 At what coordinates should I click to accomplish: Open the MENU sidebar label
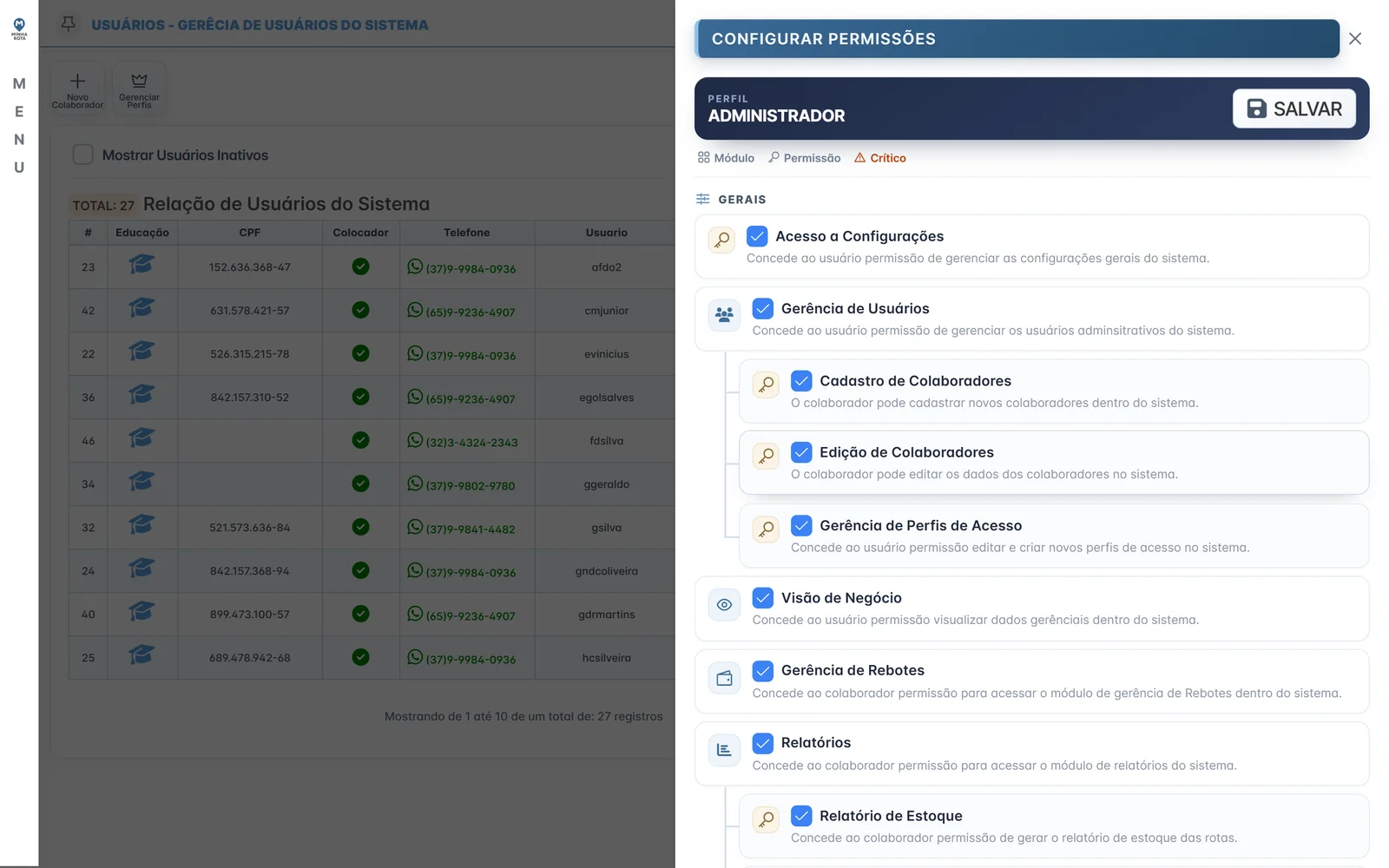click(x=19, y=126)
